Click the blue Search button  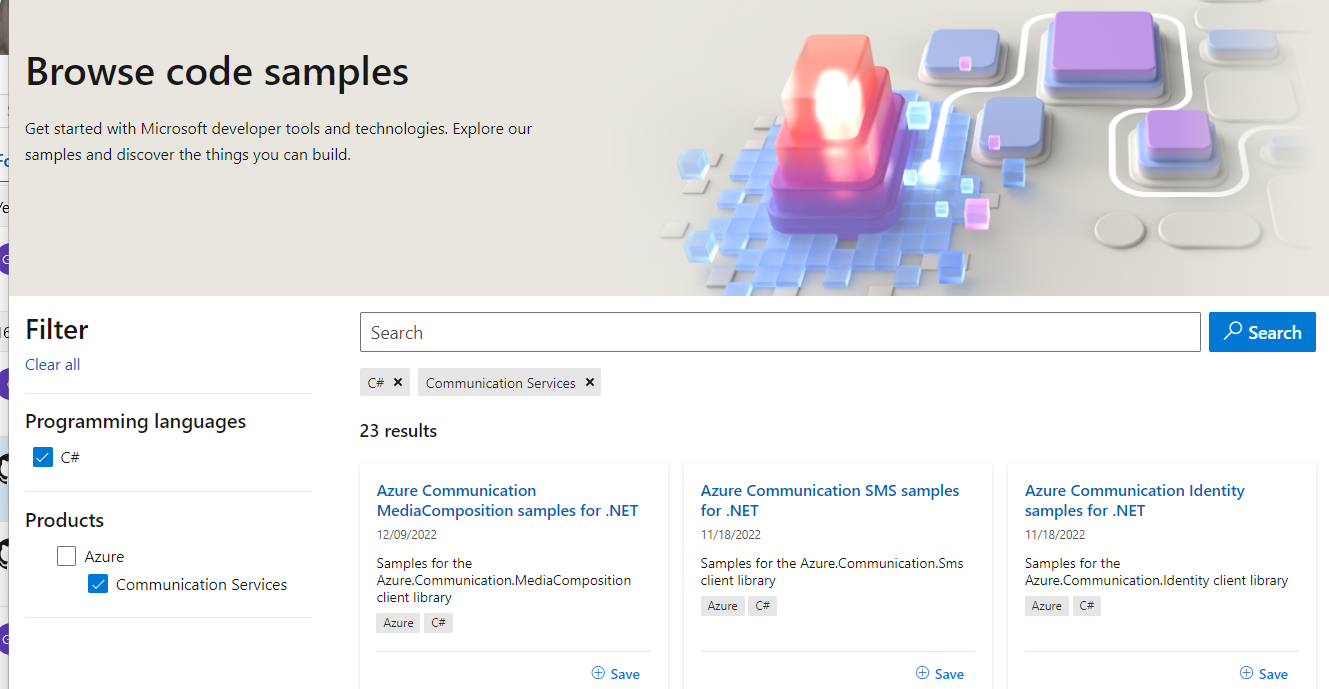click(1262, 332)
